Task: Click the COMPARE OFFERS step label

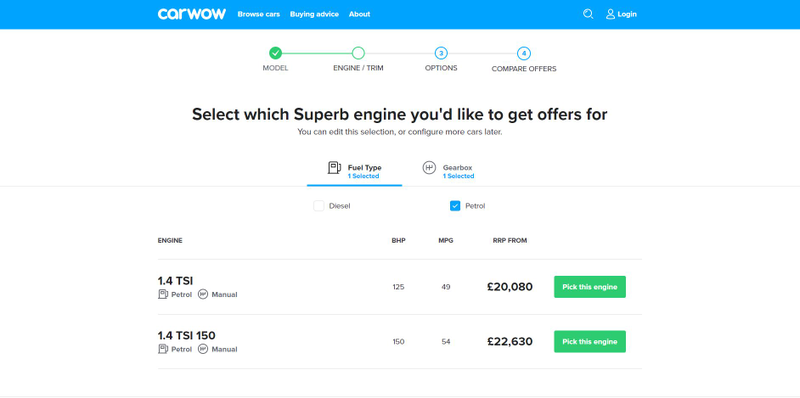Action: click(x=524, y=68)
